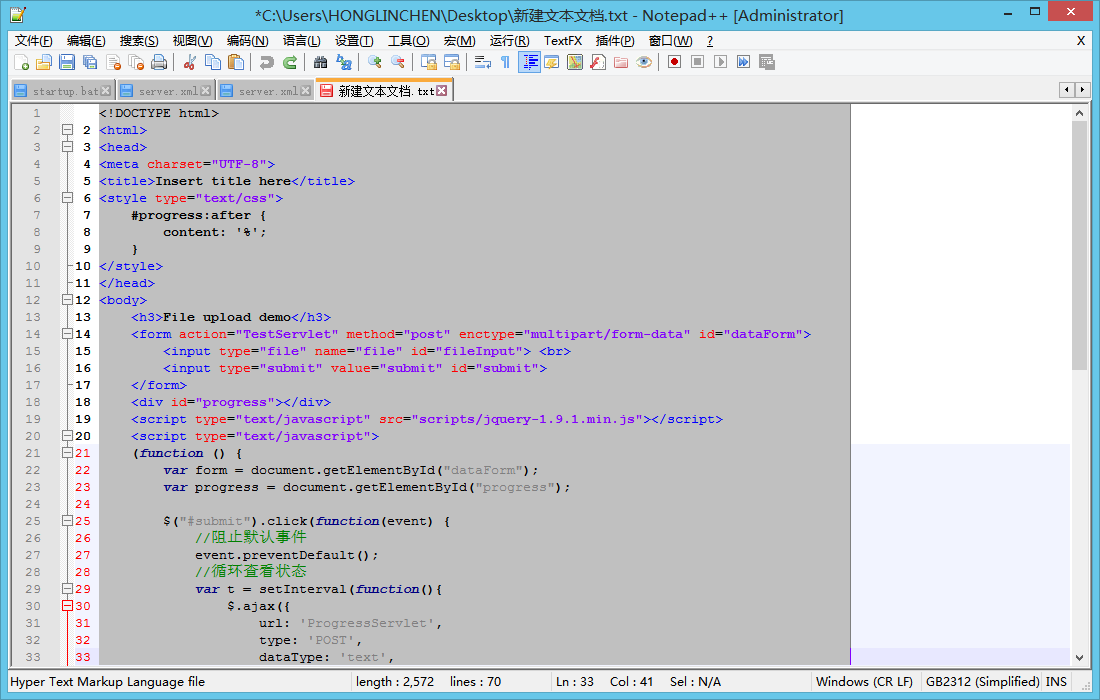The image size is (1100, 700).
Task: Click the tab bar scroll-left arrow
Action: point(1067,89)
